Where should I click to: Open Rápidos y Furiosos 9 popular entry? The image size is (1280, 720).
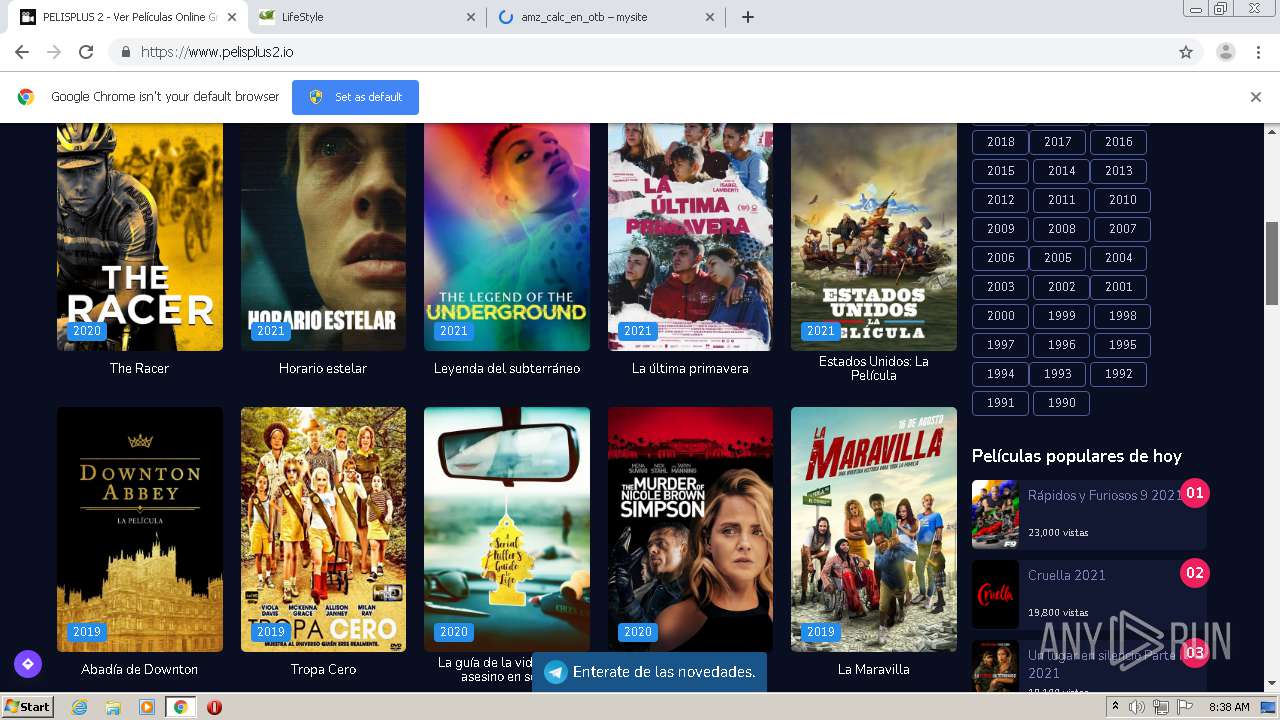tap(1089, 514)
